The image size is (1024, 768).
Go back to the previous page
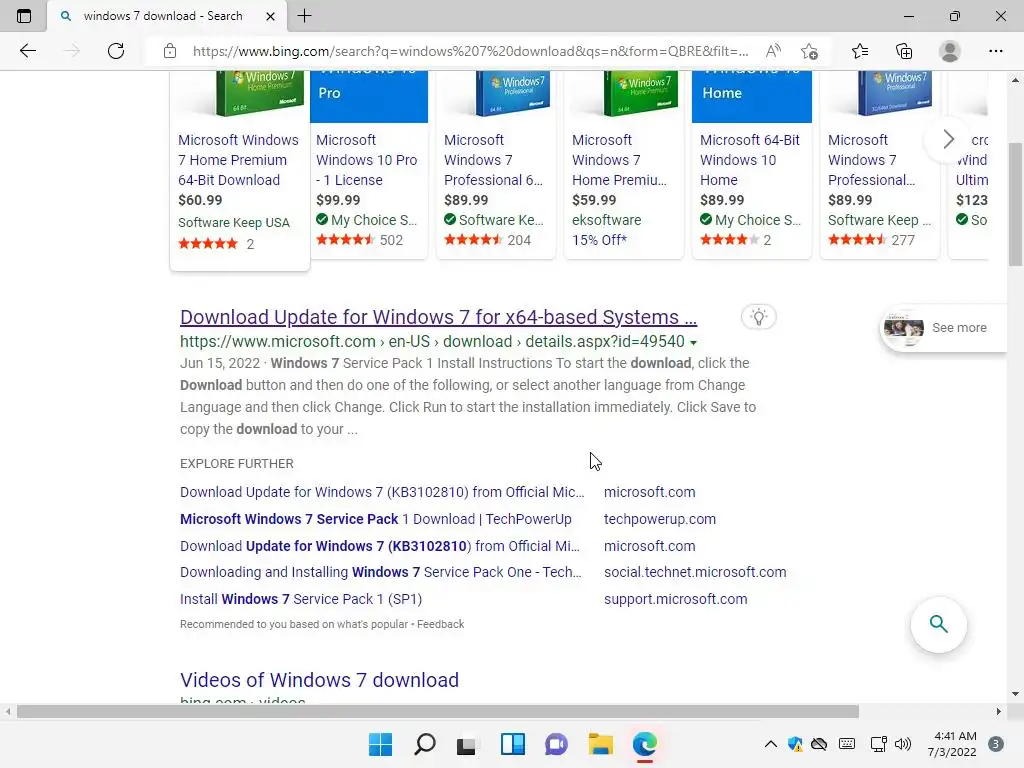[x=27, y=51]
